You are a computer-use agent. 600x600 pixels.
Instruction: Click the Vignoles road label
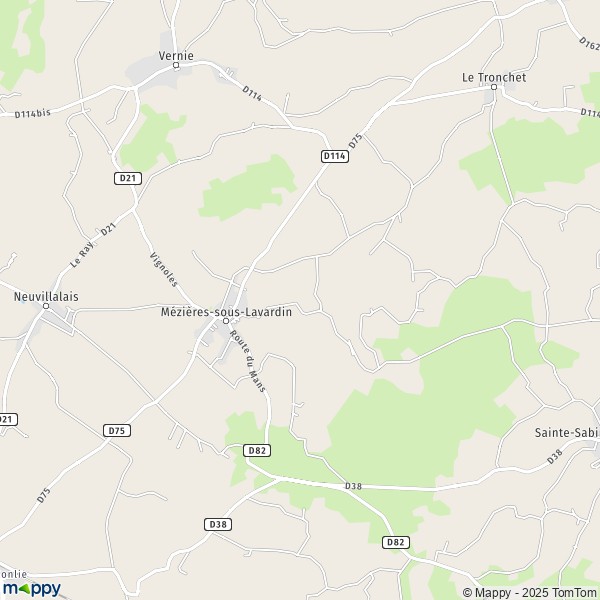164,269
